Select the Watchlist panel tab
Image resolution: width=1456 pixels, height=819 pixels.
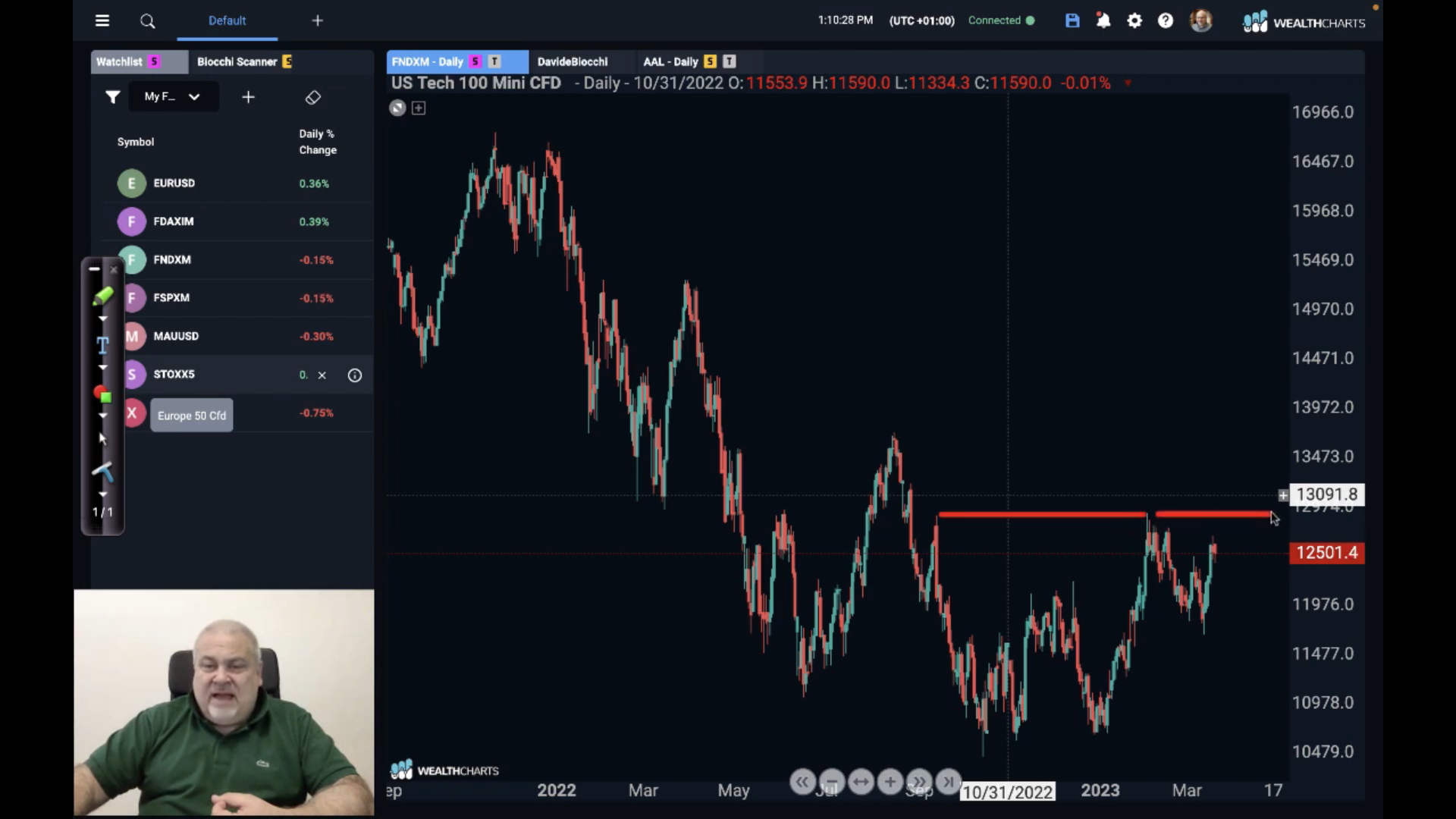pos(139,61)
